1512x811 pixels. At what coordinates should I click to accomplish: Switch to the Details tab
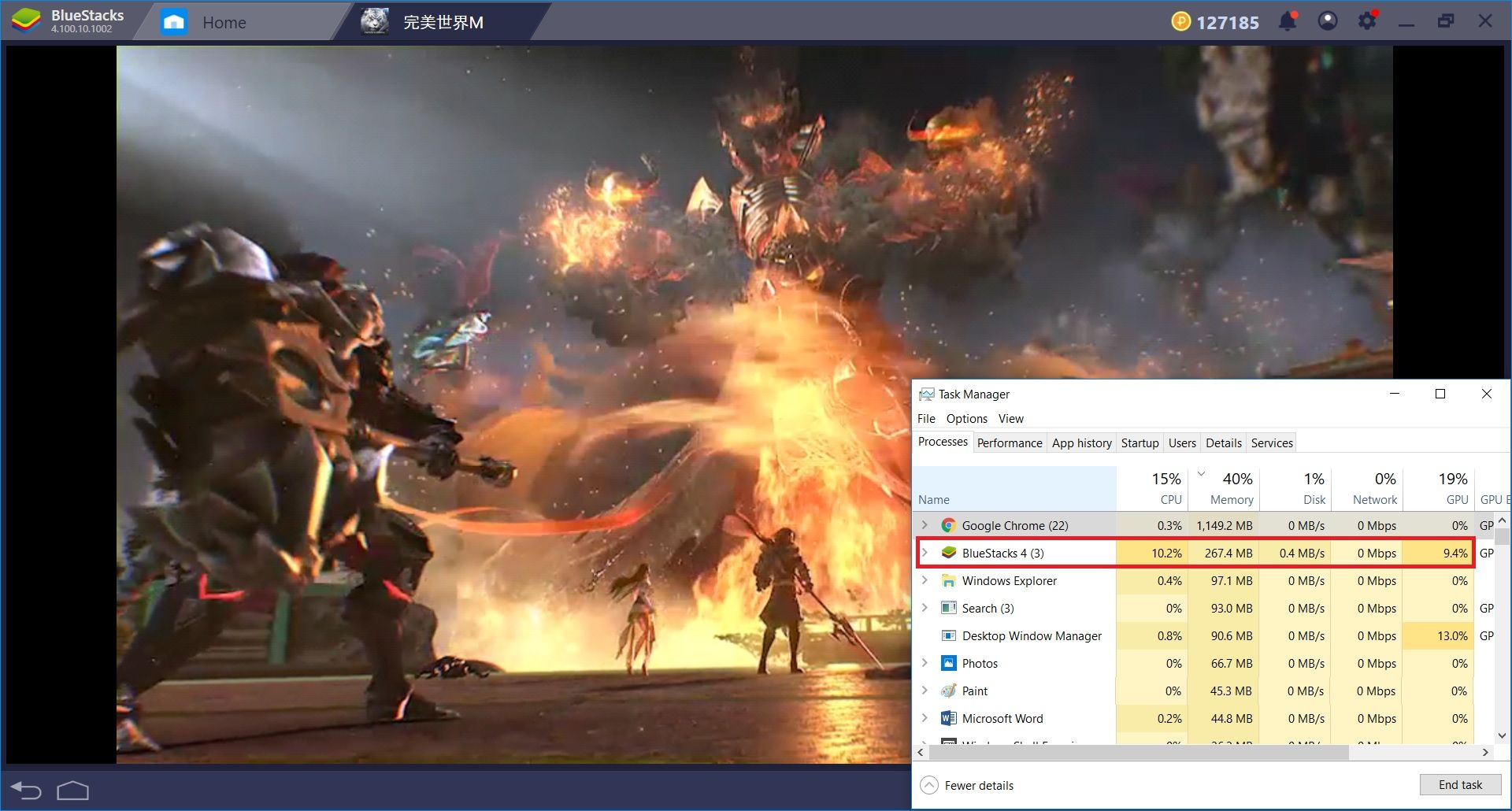point(1224,443)
